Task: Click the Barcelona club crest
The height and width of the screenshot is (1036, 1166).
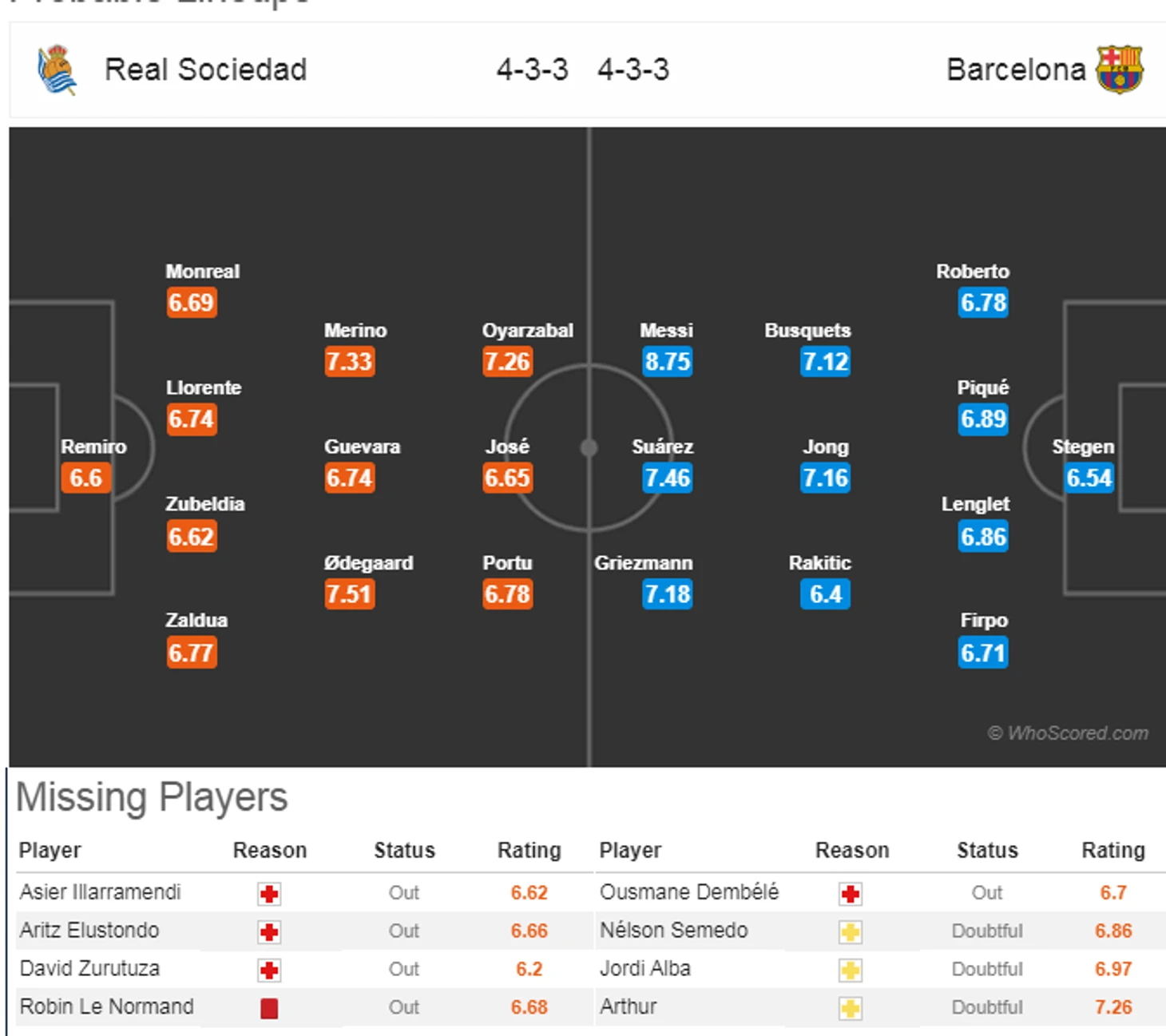Action: pos(1120,69)
